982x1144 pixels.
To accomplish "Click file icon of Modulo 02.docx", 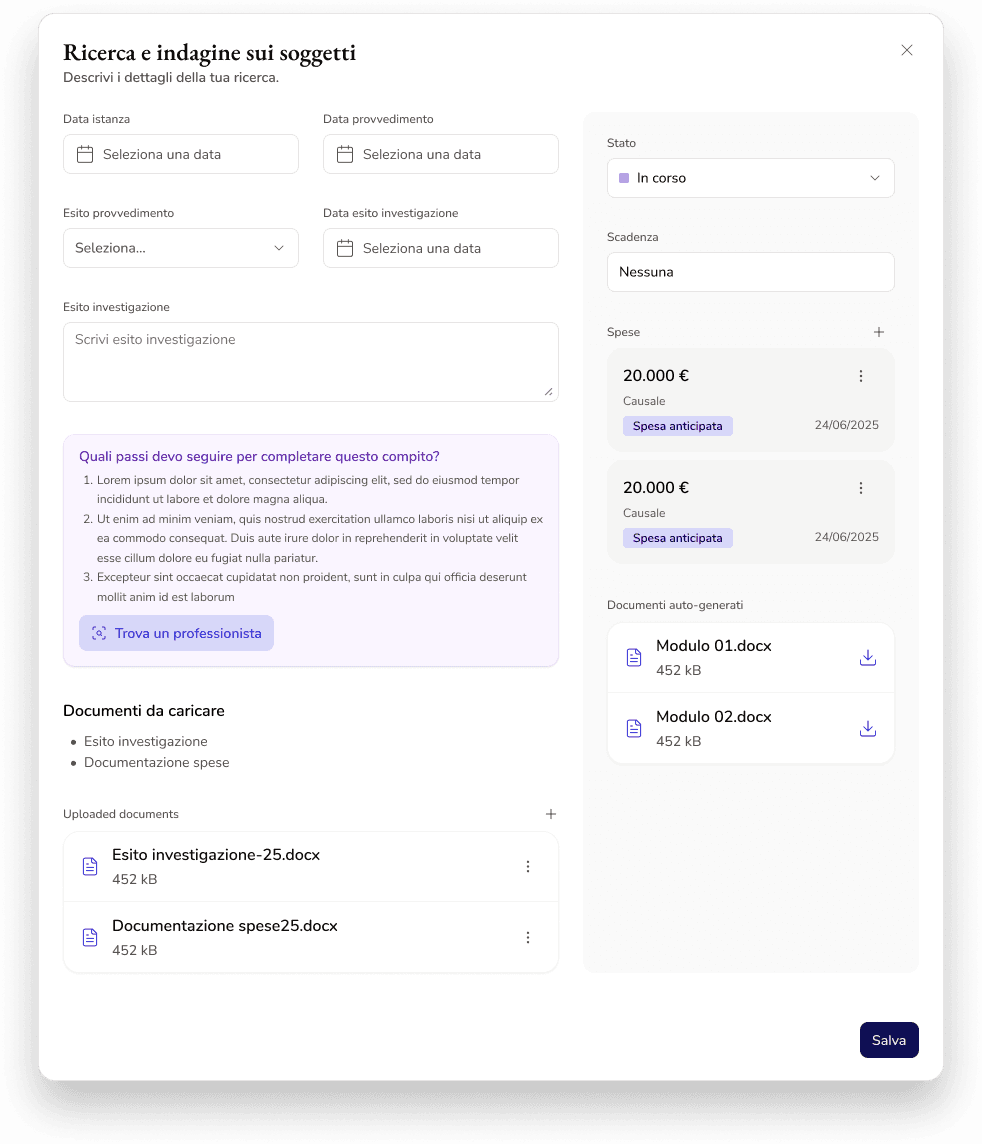I will click(x=634, y=729).
